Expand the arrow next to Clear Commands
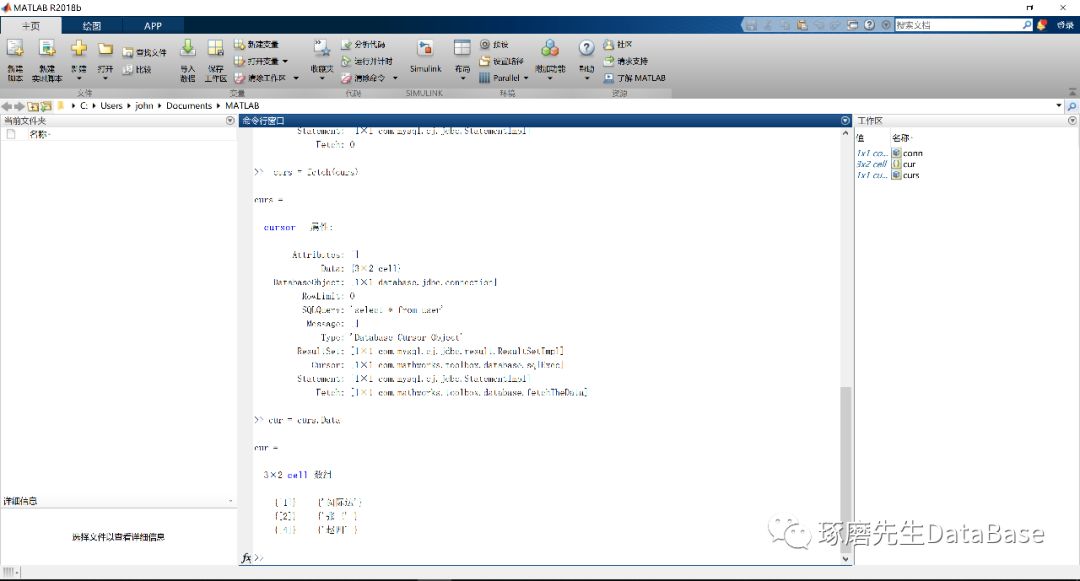1080x581 pixels. [x=395, y=78]
